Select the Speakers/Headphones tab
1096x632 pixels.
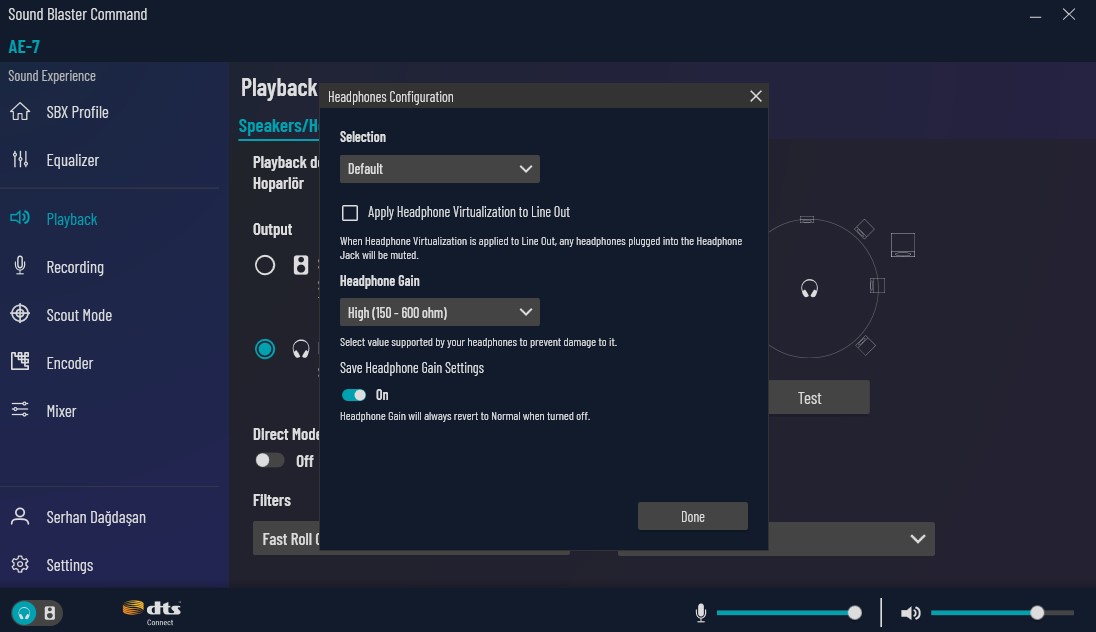click(x=278, y=126)
